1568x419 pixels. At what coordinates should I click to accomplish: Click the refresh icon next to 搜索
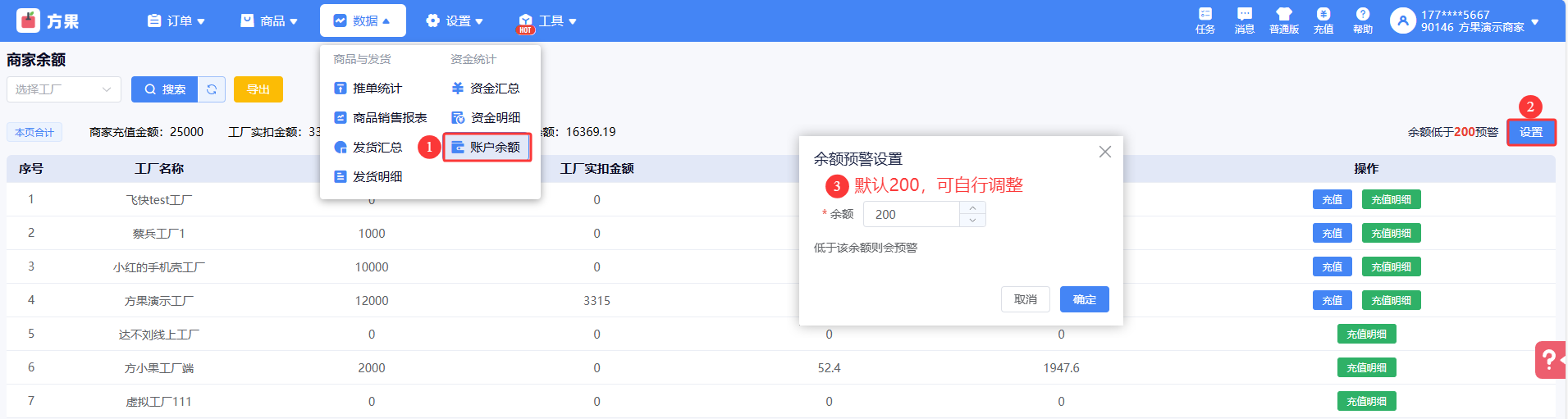click(x=212, y=89)
